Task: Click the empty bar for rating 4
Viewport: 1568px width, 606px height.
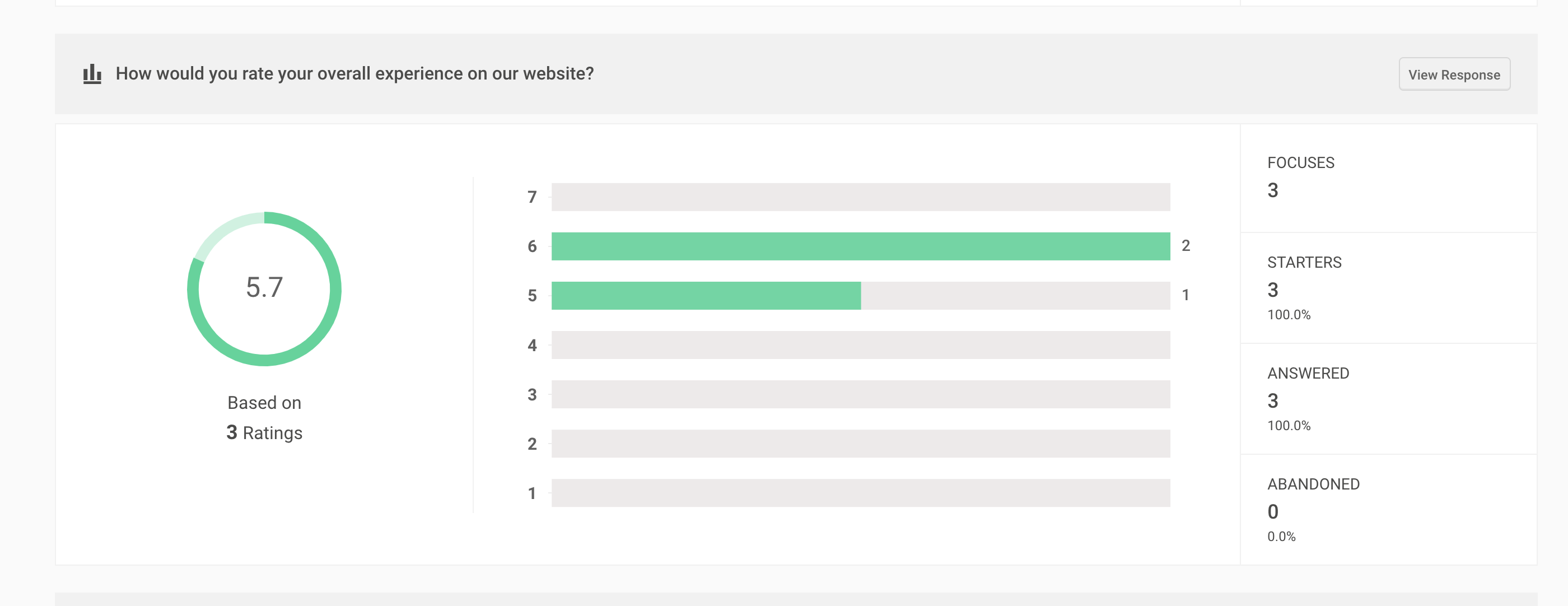Action: click(x=860, y=344)
